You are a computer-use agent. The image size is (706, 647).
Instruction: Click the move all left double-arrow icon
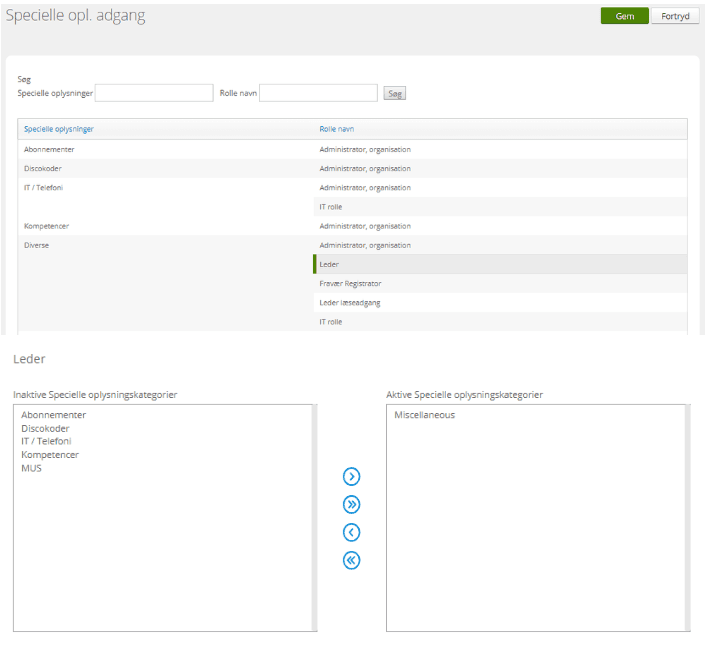tap(351, 560)
